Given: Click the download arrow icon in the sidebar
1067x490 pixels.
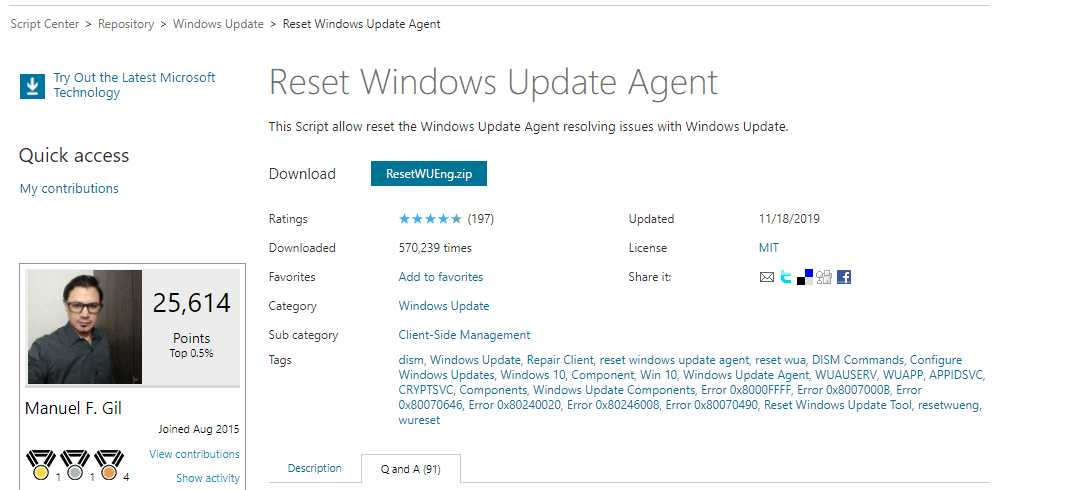Looking at the screenshot, I should click(33, 86).
